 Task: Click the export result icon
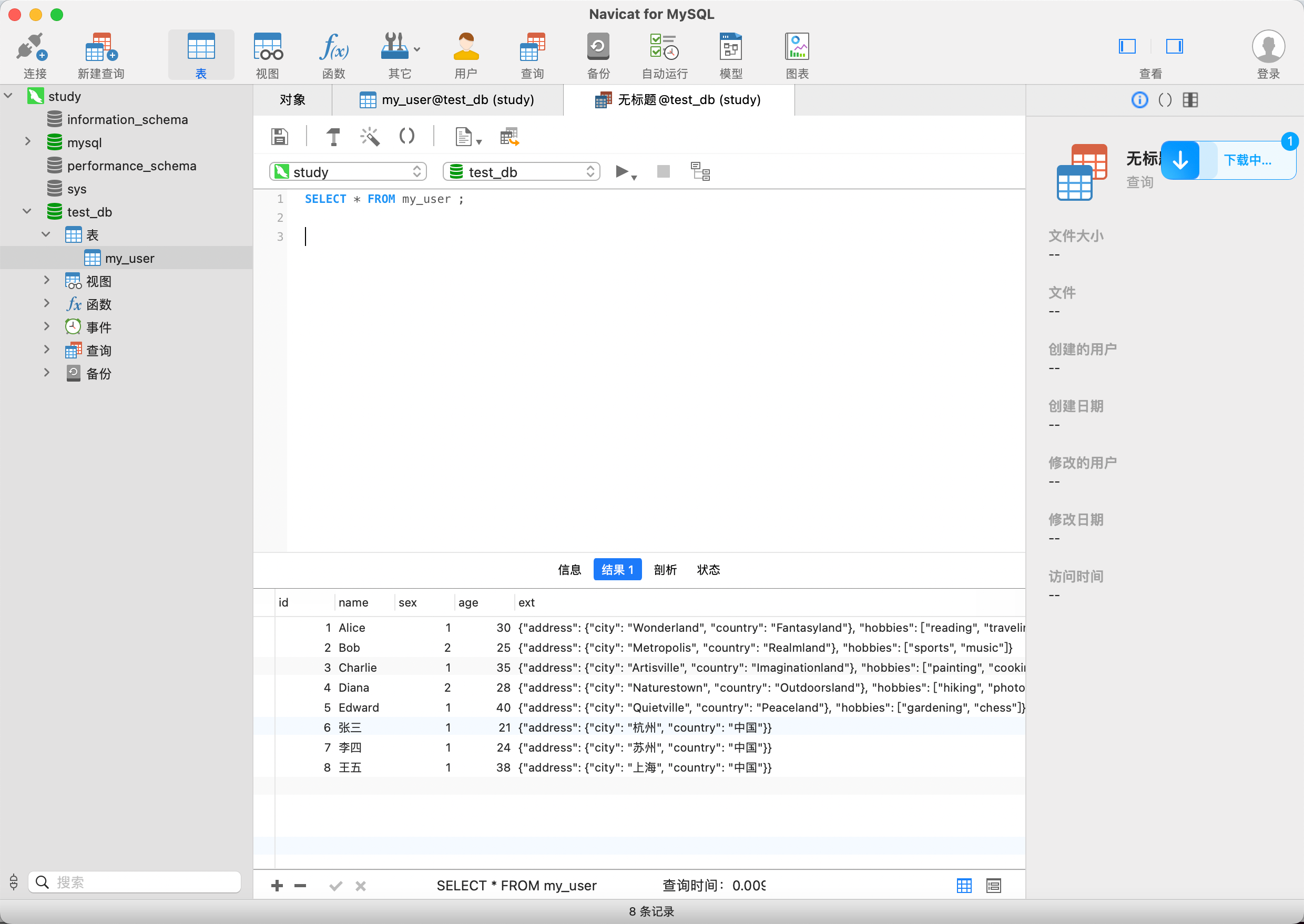point(509,137)
